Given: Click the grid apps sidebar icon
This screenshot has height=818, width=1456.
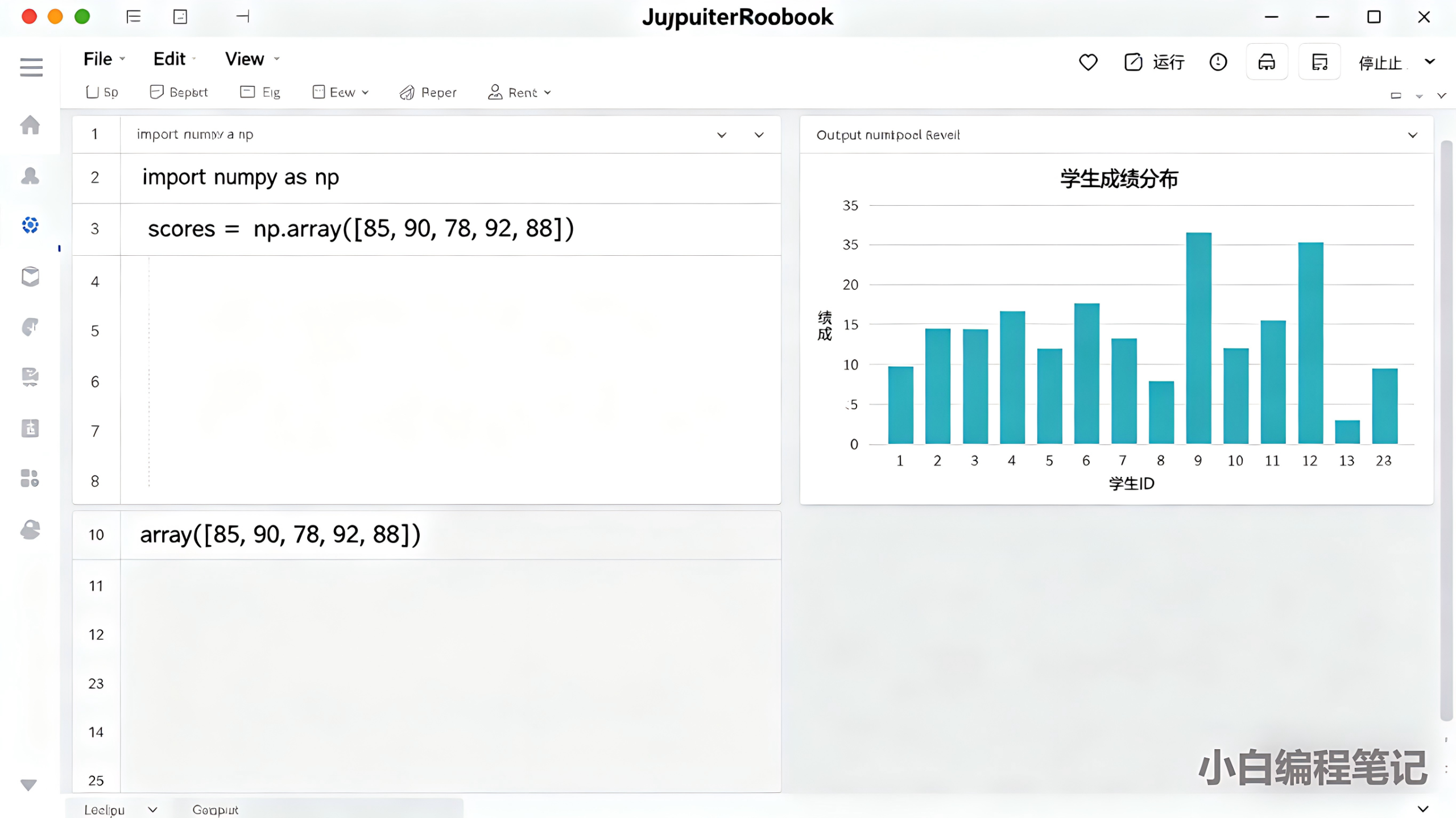Looking at the screenshot, I should coord(30,478).
